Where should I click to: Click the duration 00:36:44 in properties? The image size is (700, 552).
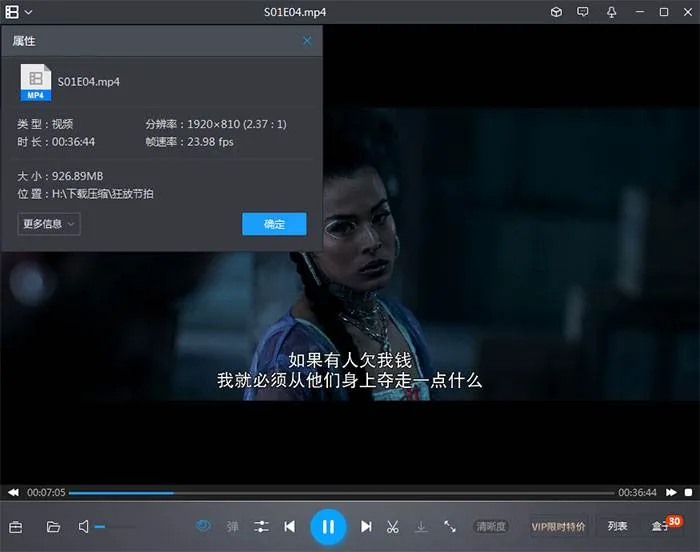coord(73,142)
